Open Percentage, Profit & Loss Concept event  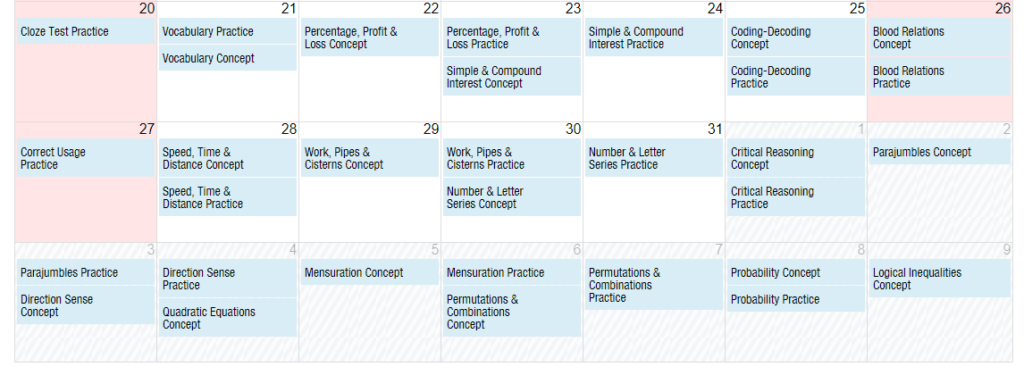point(369,38)
